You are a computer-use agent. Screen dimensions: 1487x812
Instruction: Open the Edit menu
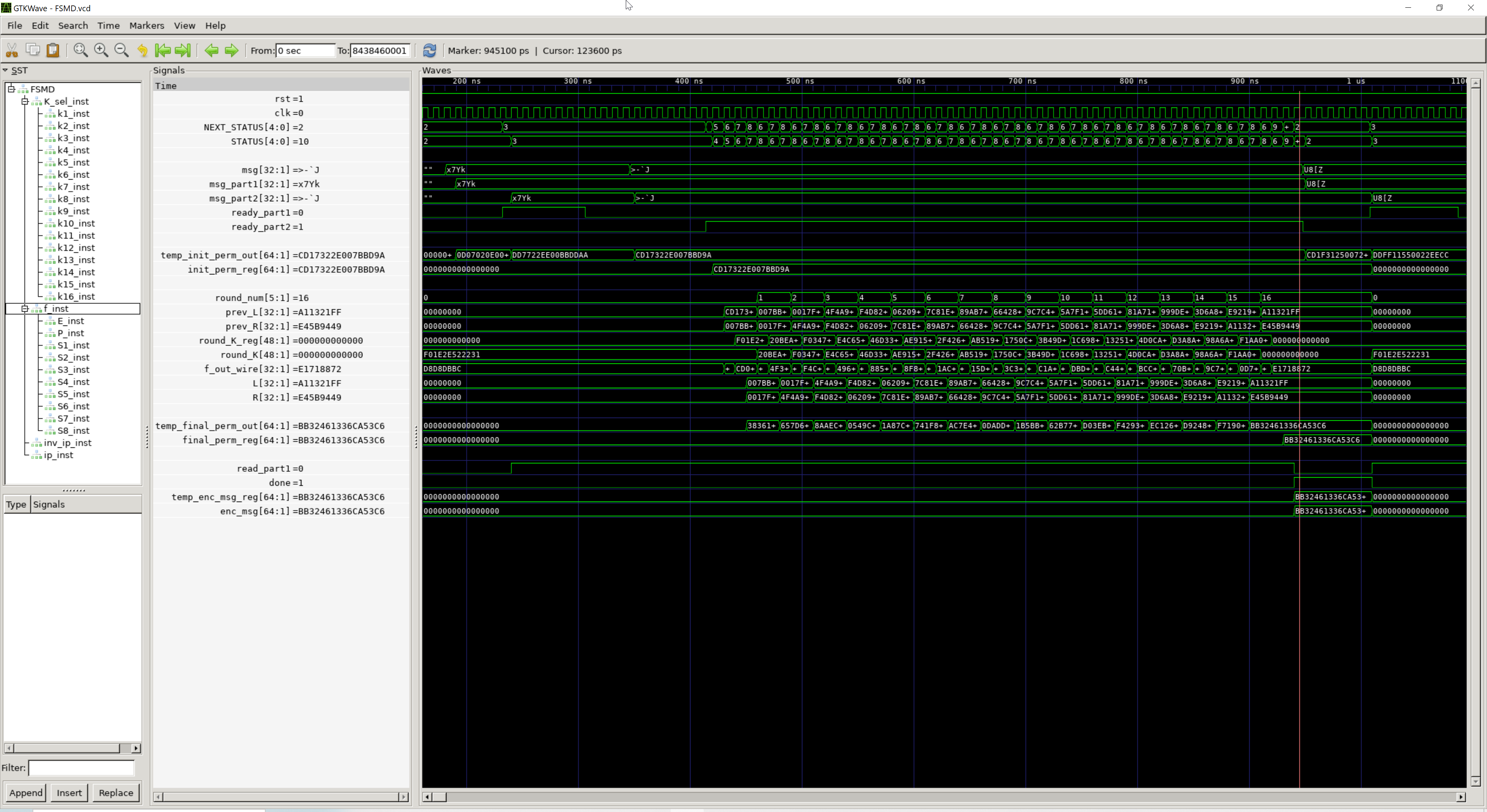click(x=40, y=26)
